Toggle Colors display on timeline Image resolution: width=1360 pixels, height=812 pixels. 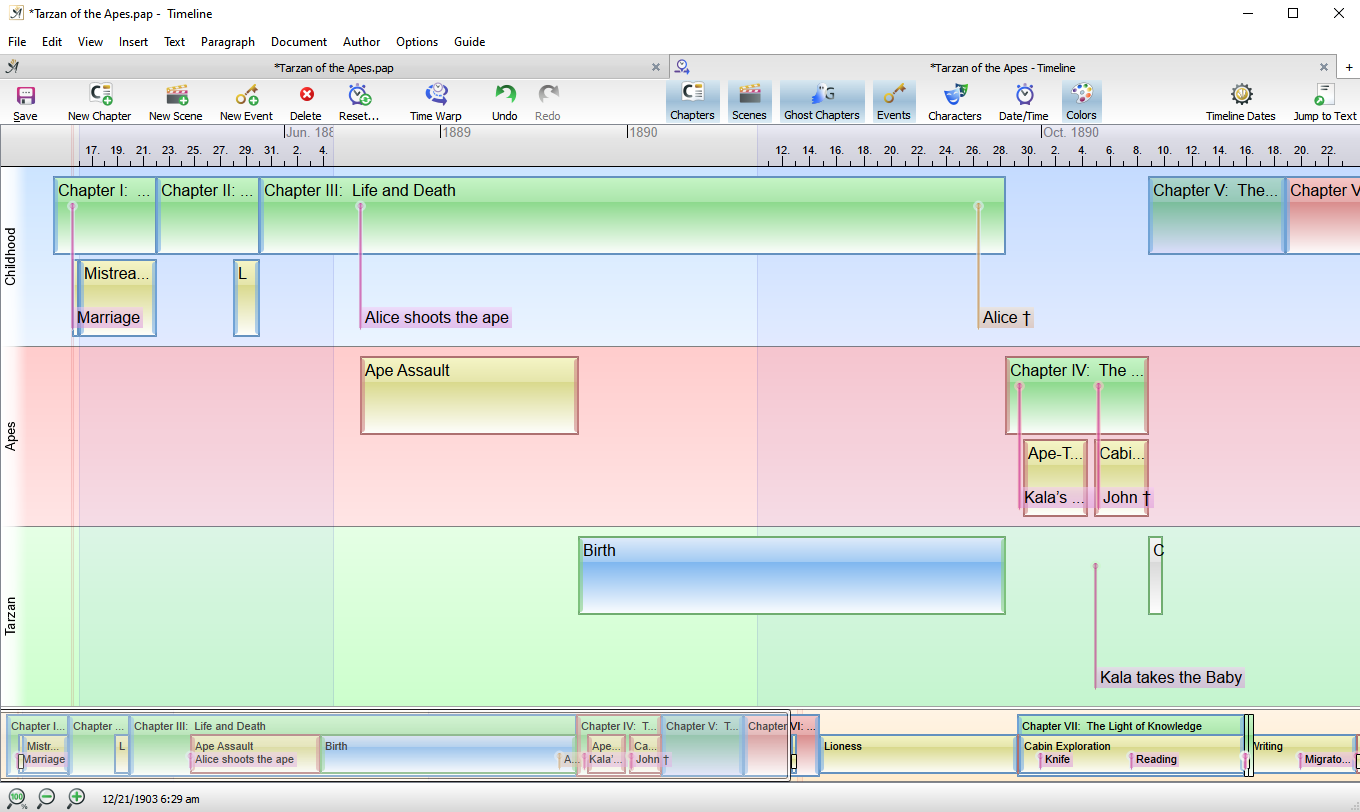click(1081, 102)
